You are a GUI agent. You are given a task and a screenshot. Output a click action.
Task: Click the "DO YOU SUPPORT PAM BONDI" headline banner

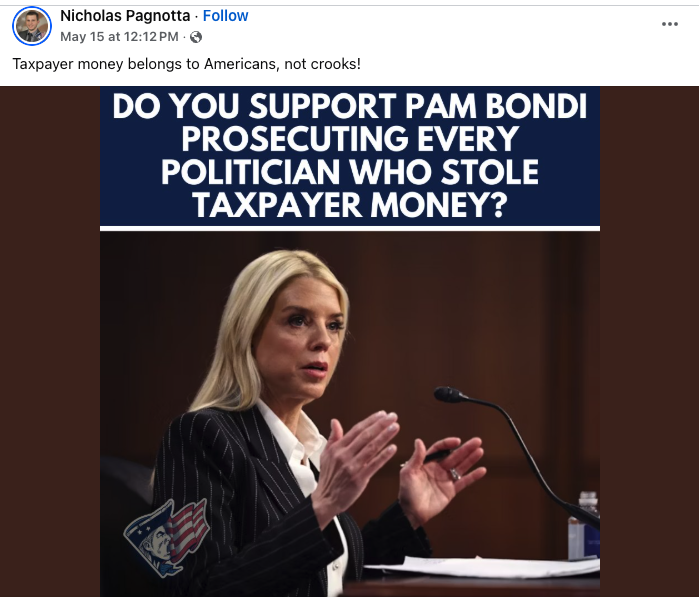350,156
